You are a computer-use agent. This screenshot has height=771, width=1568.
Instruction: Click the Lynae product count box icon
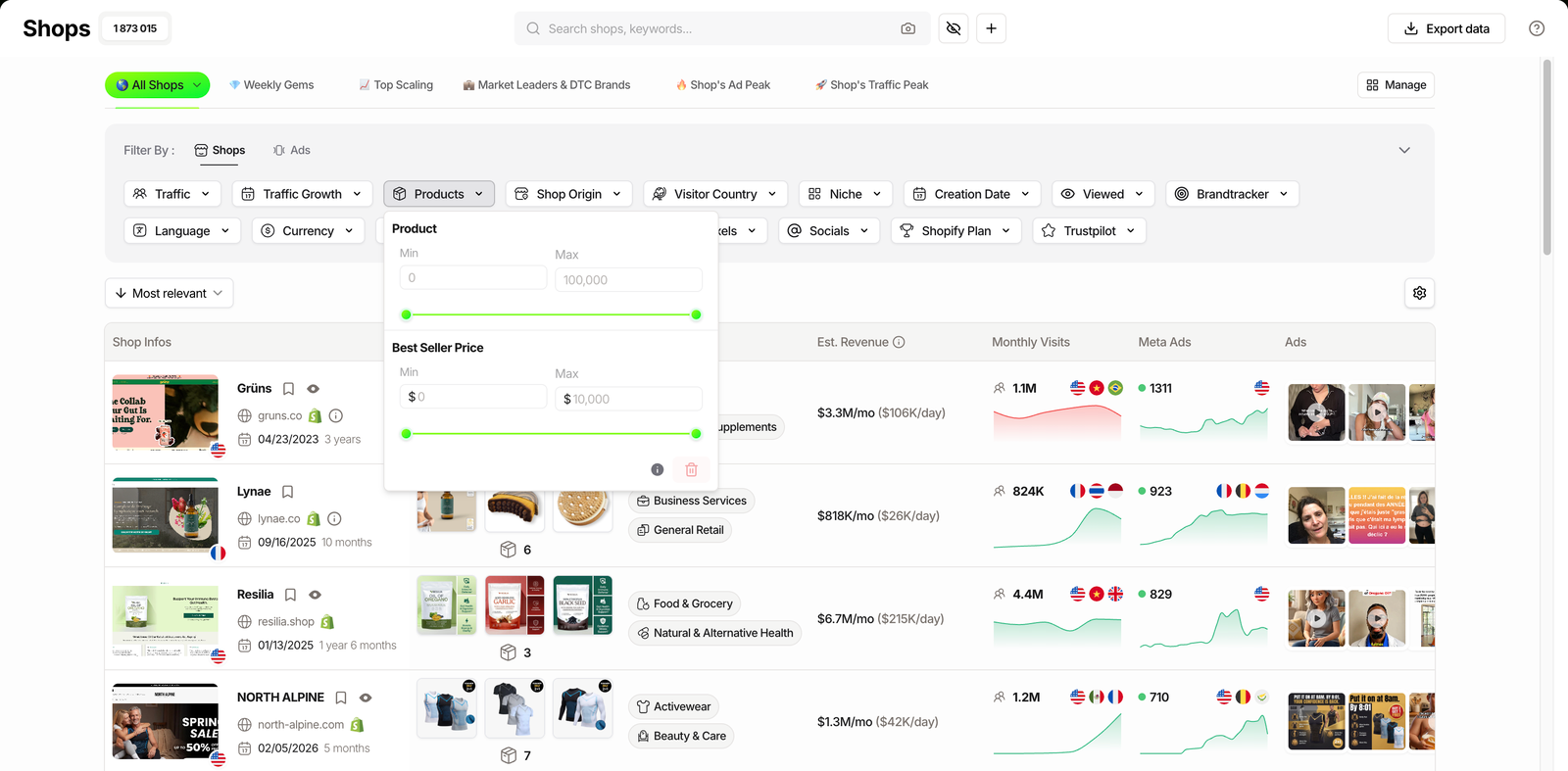point(508,550)
